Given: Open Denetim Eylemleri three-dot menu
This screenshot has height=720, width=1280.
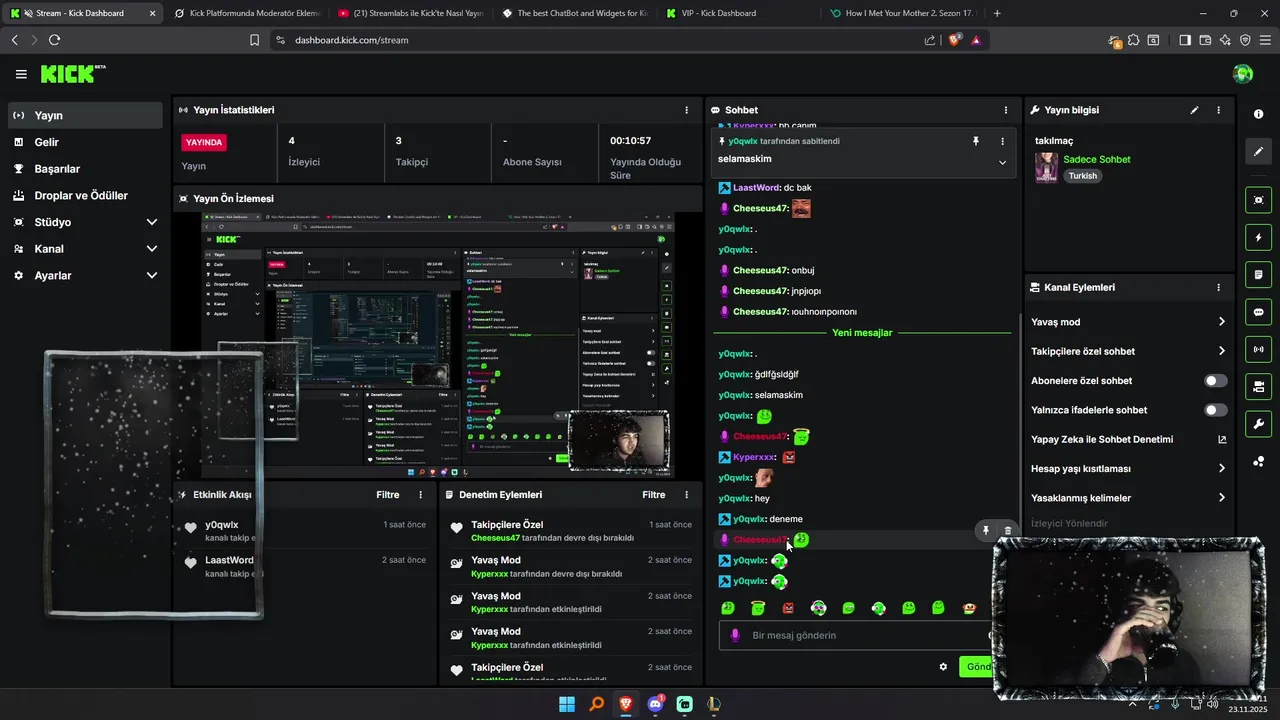Looking at the screenshot, I should [x=686, y=495].
